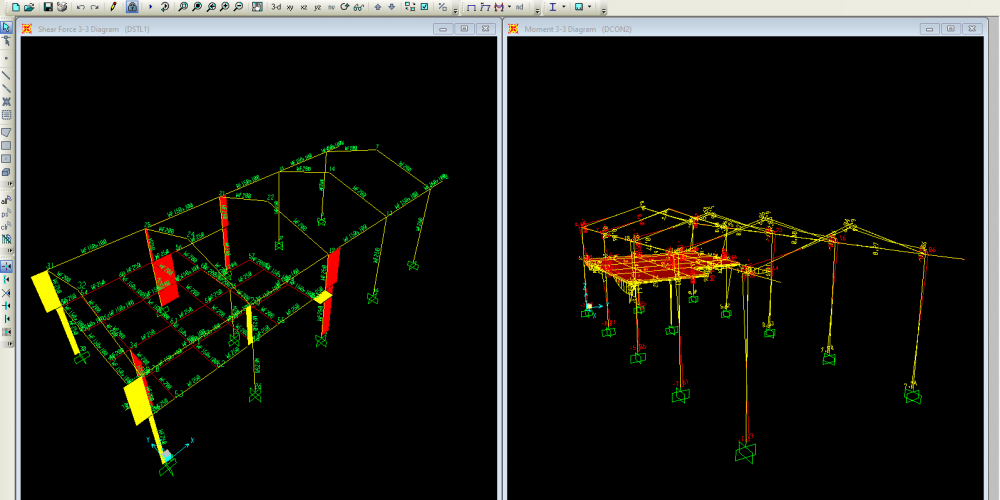Screen dimensions: 1000x500
Task: Click the New Model icon
Action: pyautogui.click(x=15, y=6)
